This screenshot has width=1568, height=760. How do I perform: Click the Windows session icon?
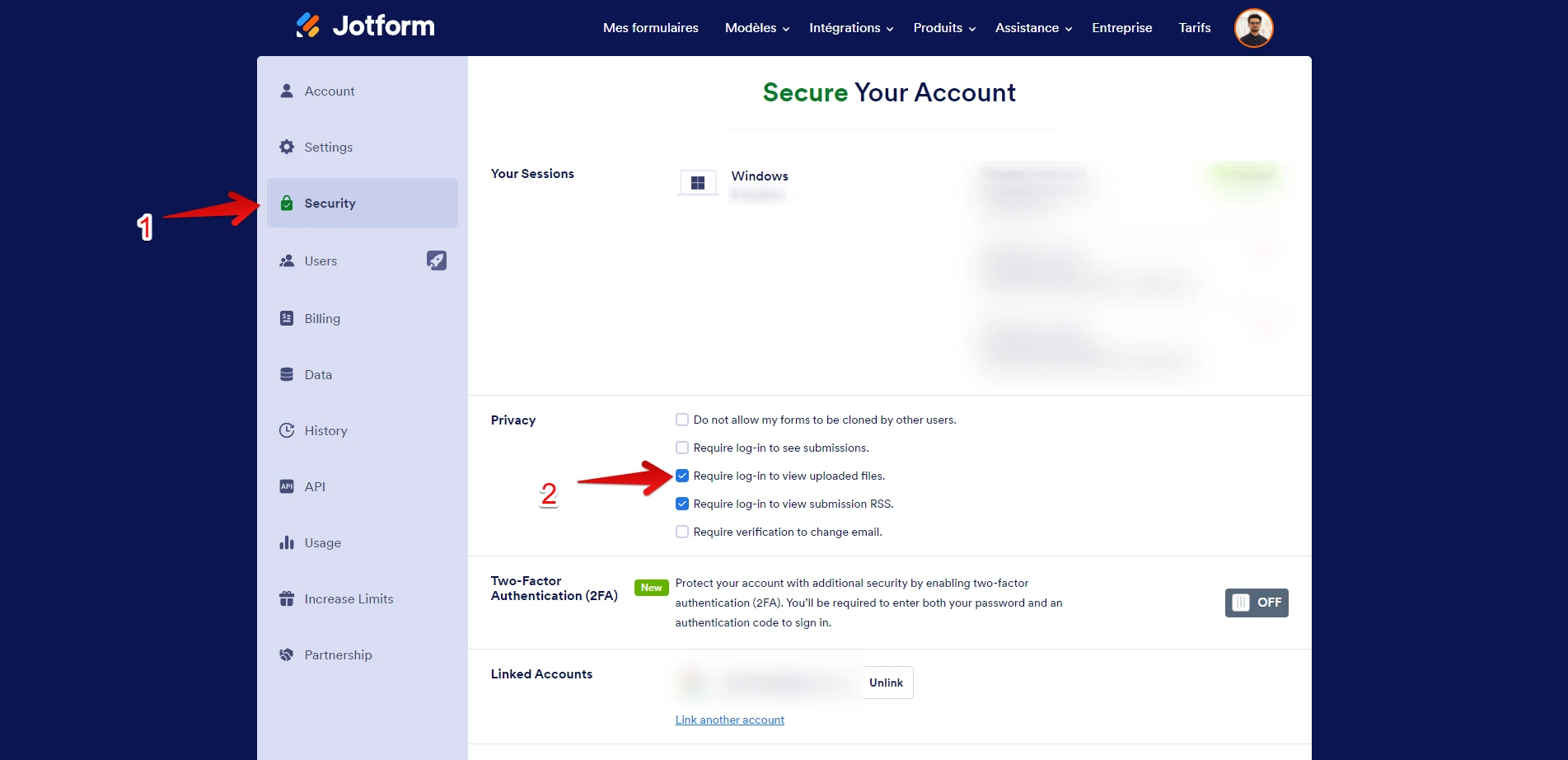(698, 183)
